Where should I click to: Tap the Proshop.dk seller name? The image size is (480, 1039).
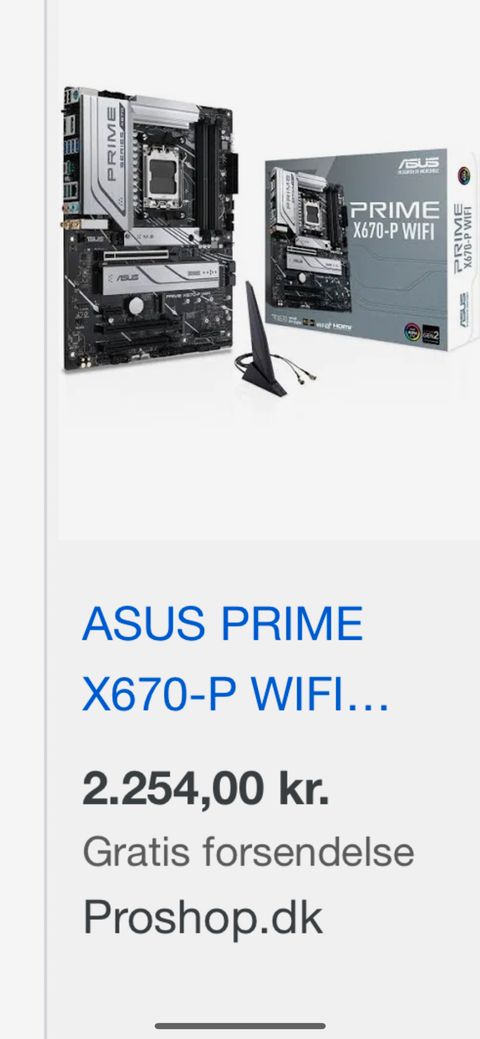click(203, 918)
